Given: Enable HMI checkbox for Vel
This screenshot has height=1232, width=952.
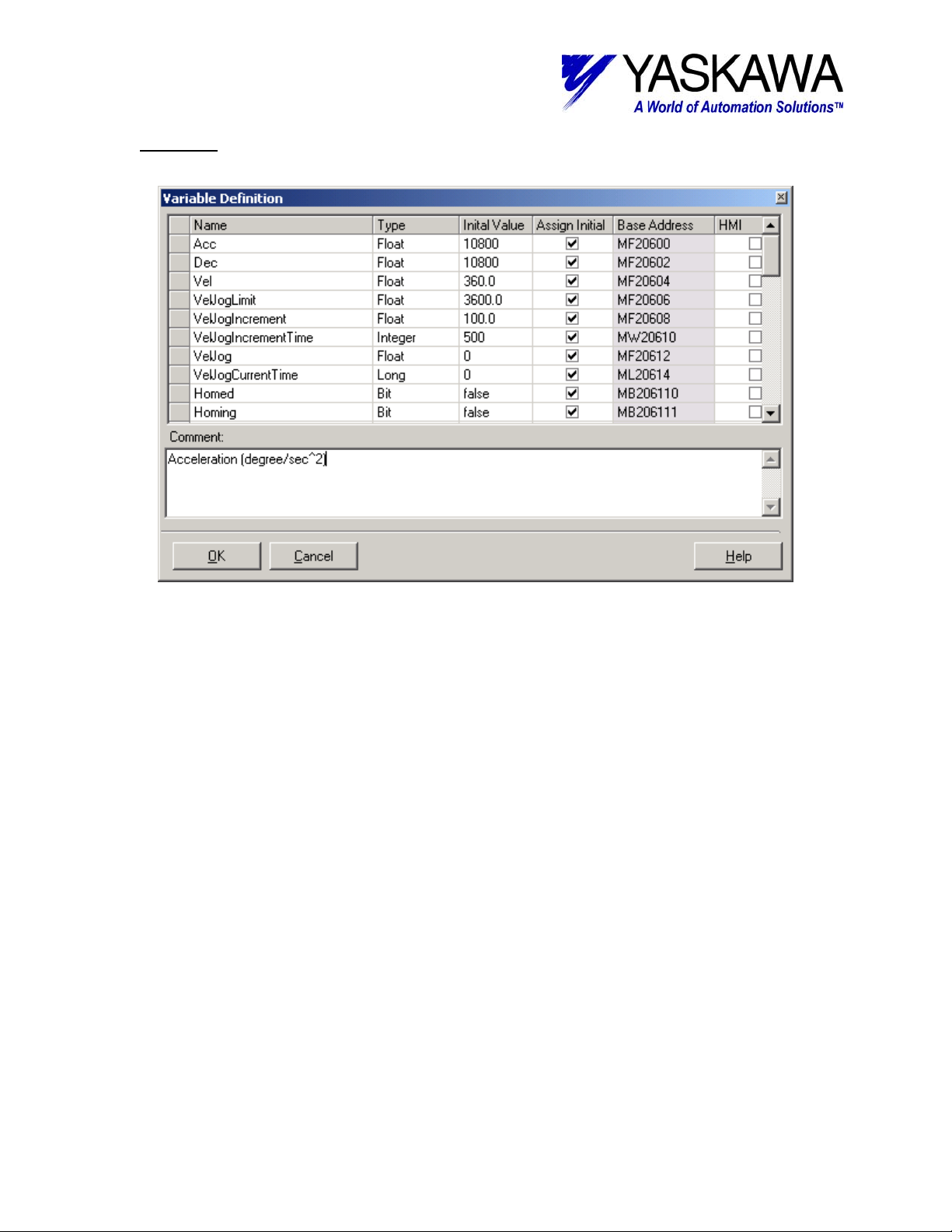Looking at the screenshot, I should [755, 281].
